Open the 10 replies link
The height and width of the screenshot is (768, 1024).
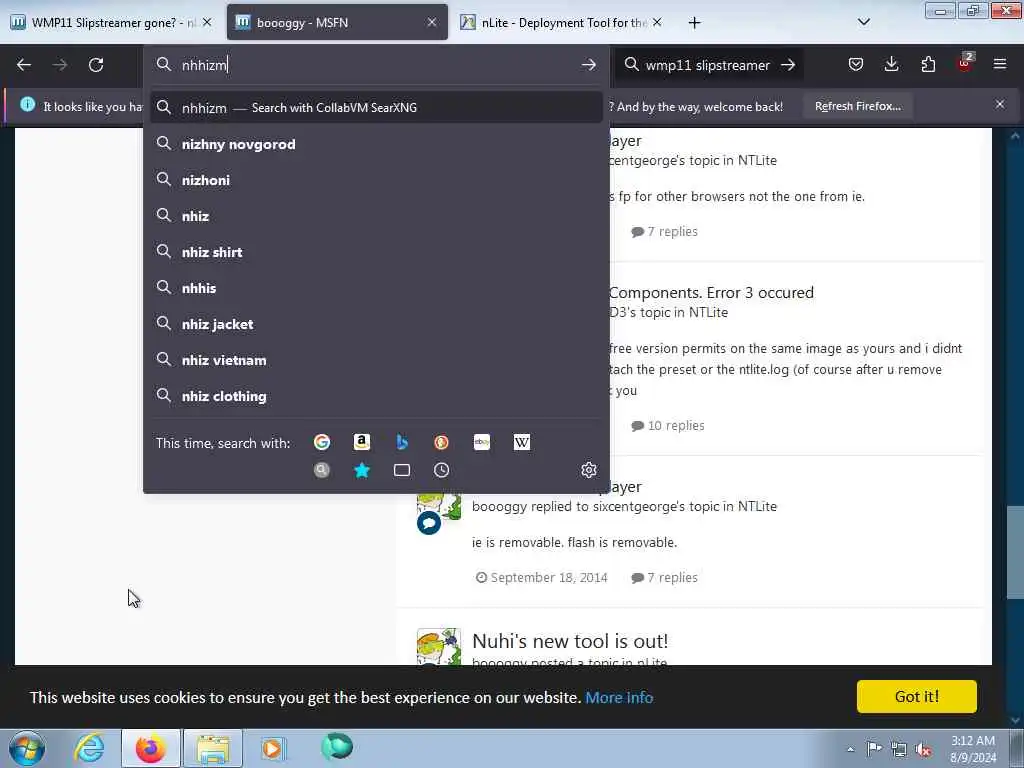tap(668, 425)
